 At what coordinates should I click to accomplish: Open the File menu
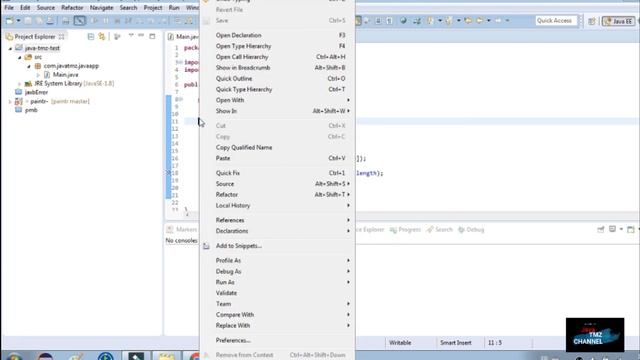(x=9, y=8)
